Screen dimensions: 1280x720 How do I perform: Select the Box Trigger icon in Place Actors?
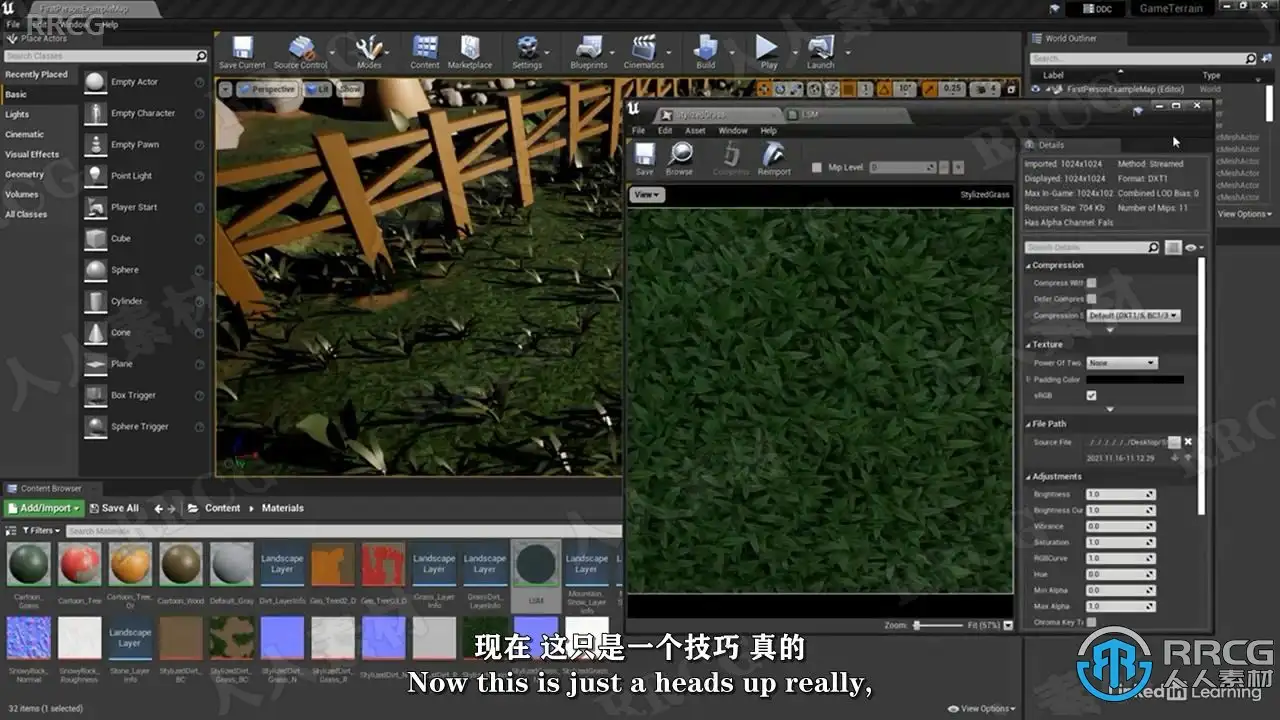[x=95, y=395]
